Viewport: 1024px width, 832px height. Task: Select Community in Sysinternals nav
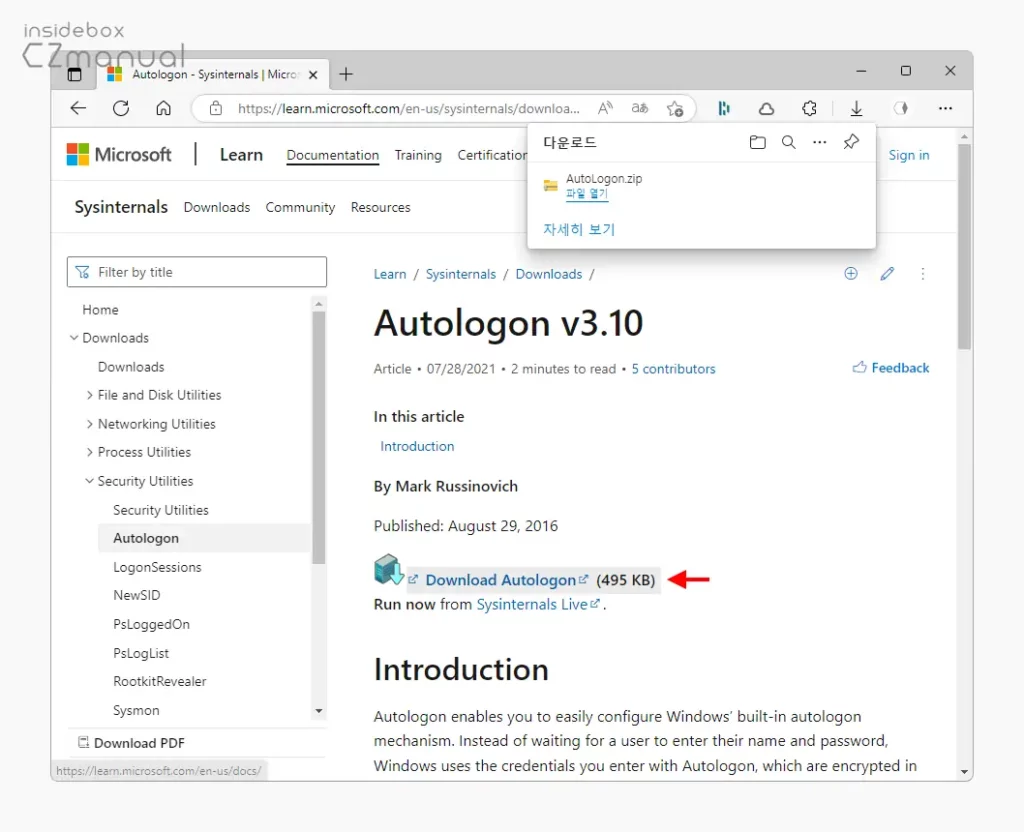coord(300,207)
